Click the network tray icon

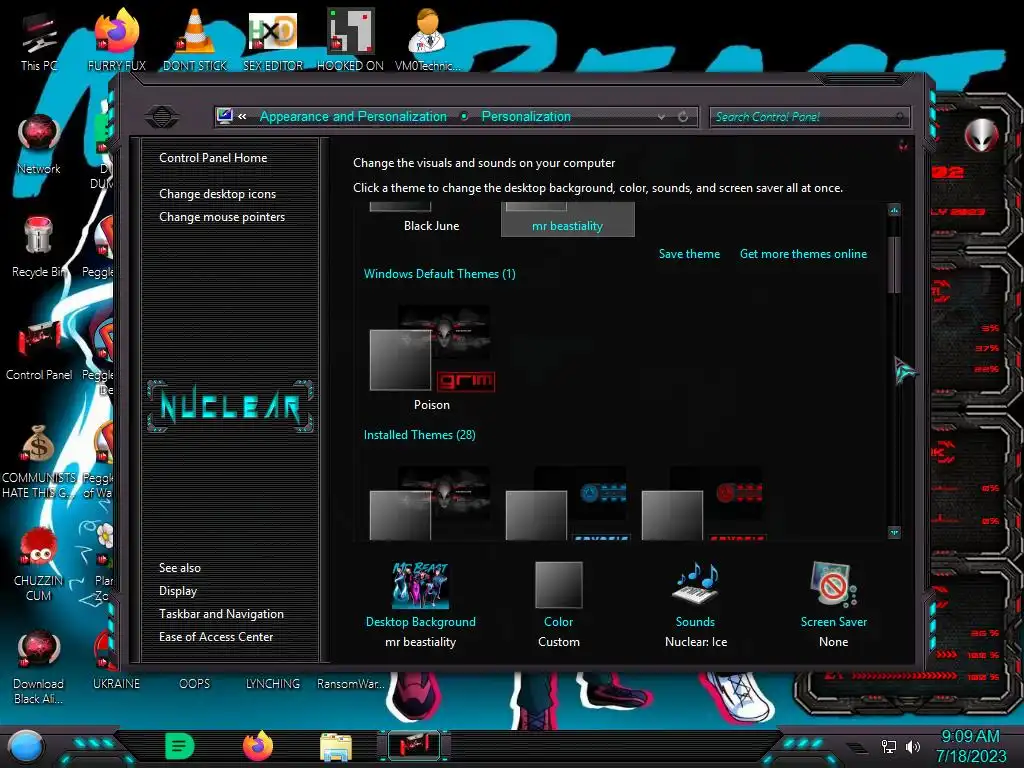(x=889, y=746)
